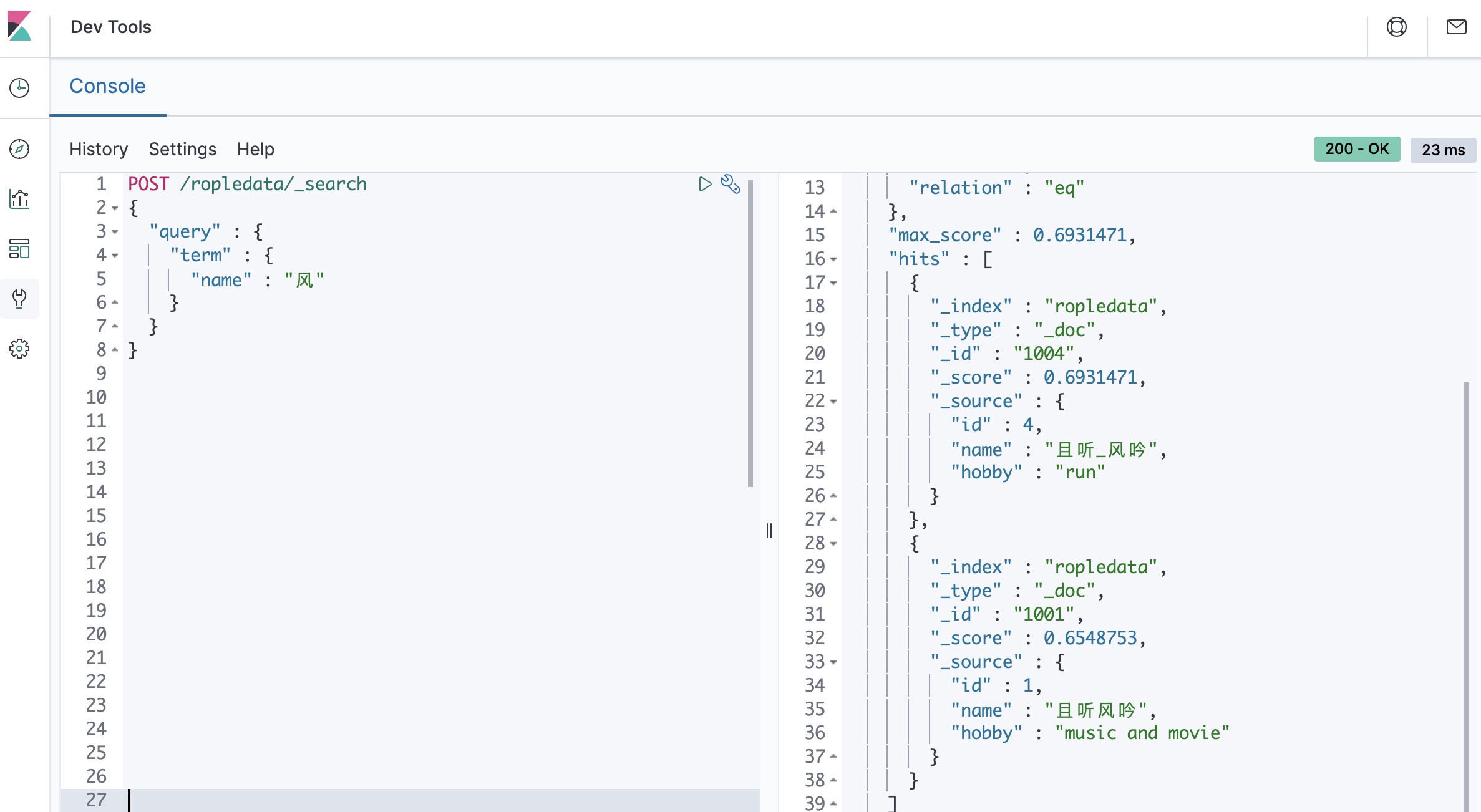The height and width of the screenshot is (812, 1481).
Task: Collapse query block fold arrow line 3
Action: 115,232
